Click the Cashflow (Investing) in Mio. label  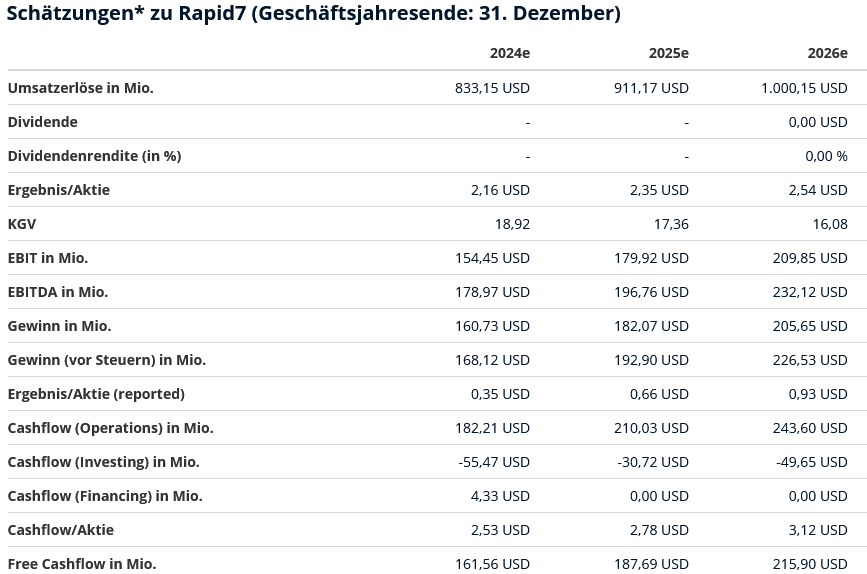pyautogui.click(x=103, y=462)
